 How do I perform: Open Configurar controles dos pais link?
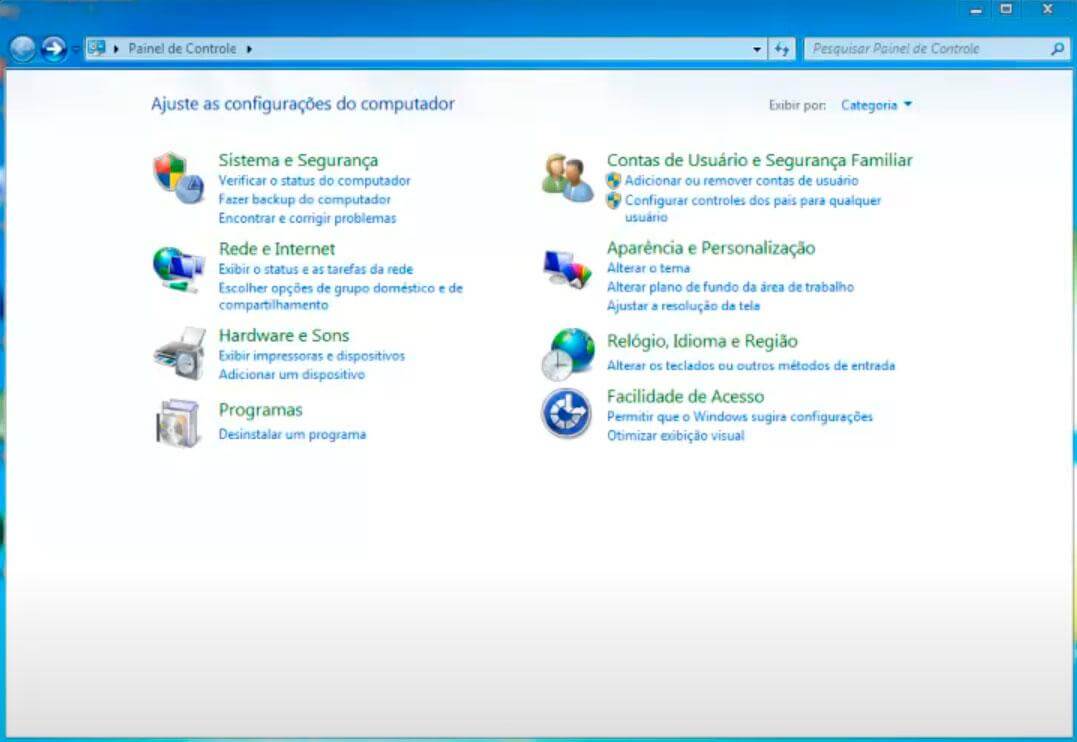coord(753,208)
